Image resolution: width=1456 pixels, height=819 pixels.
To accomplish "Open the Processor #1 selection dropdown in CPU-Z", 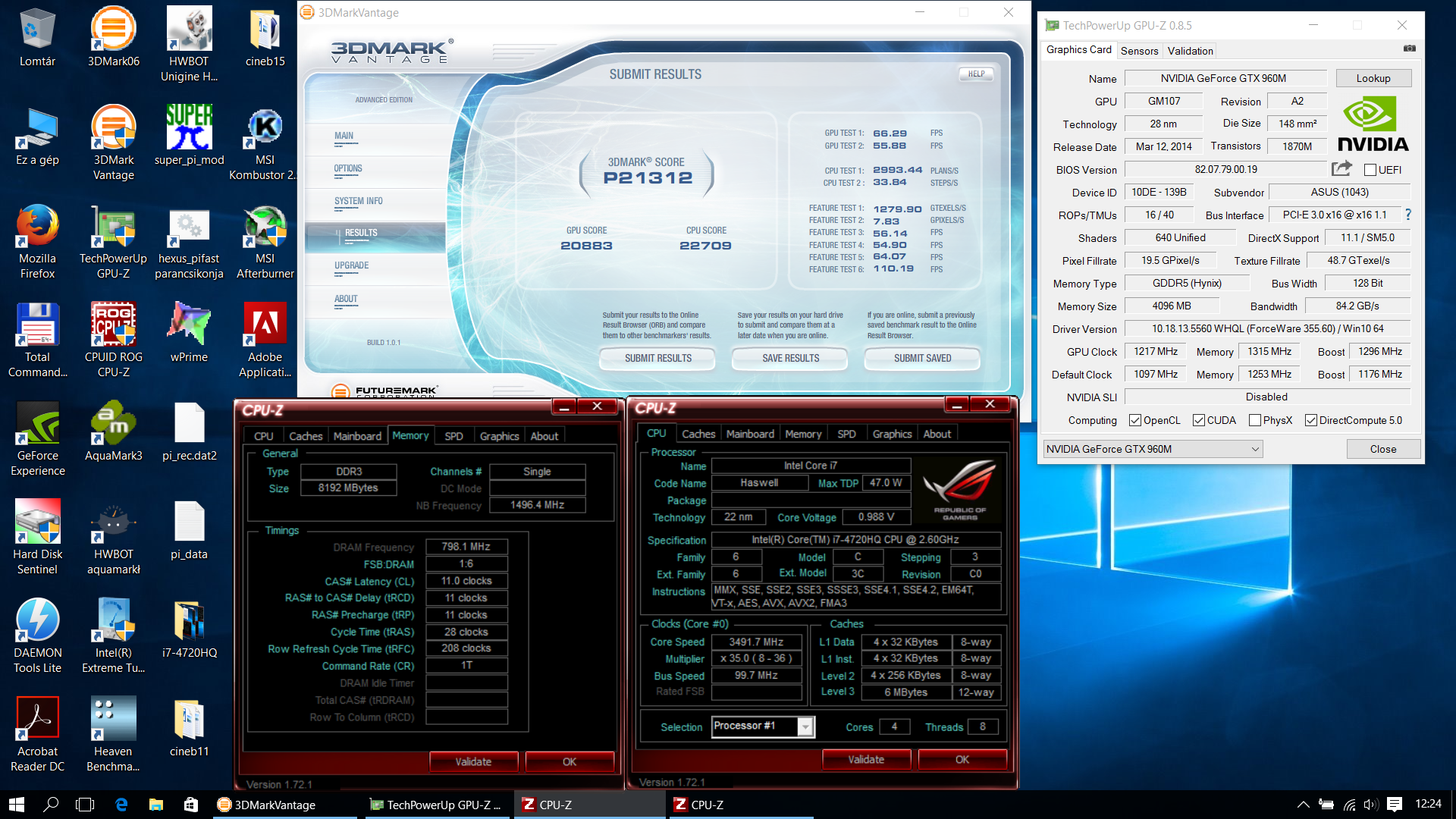I will 805,726.
